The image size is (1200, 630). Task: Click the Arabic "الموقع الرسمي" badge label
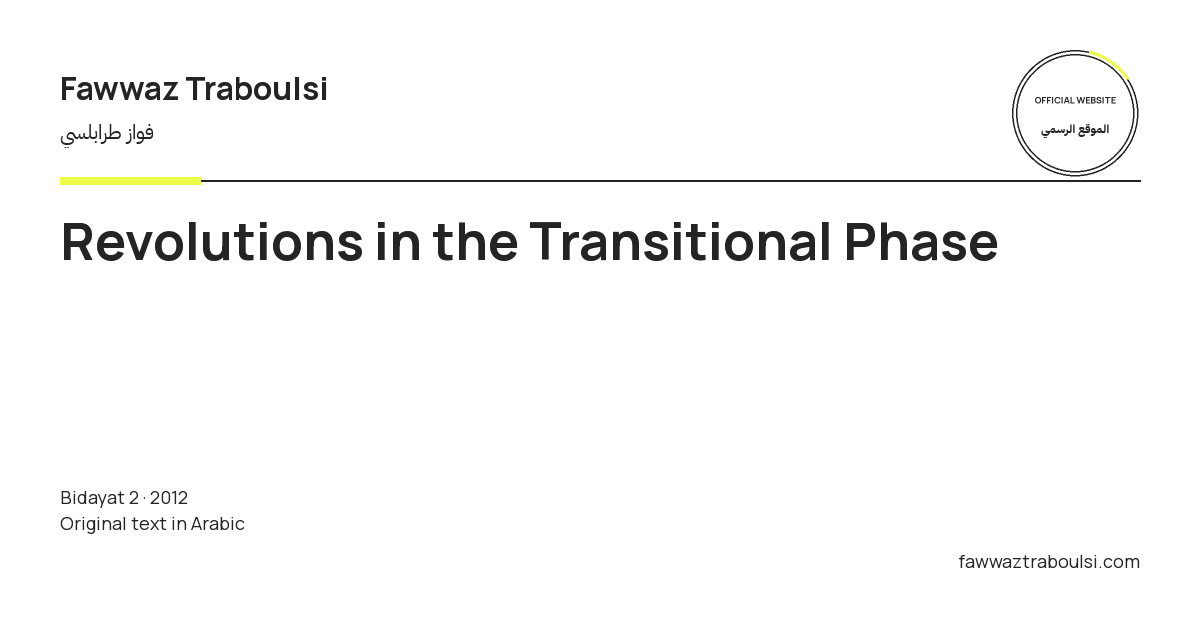pyautogui.click(x=1075, y=130)
